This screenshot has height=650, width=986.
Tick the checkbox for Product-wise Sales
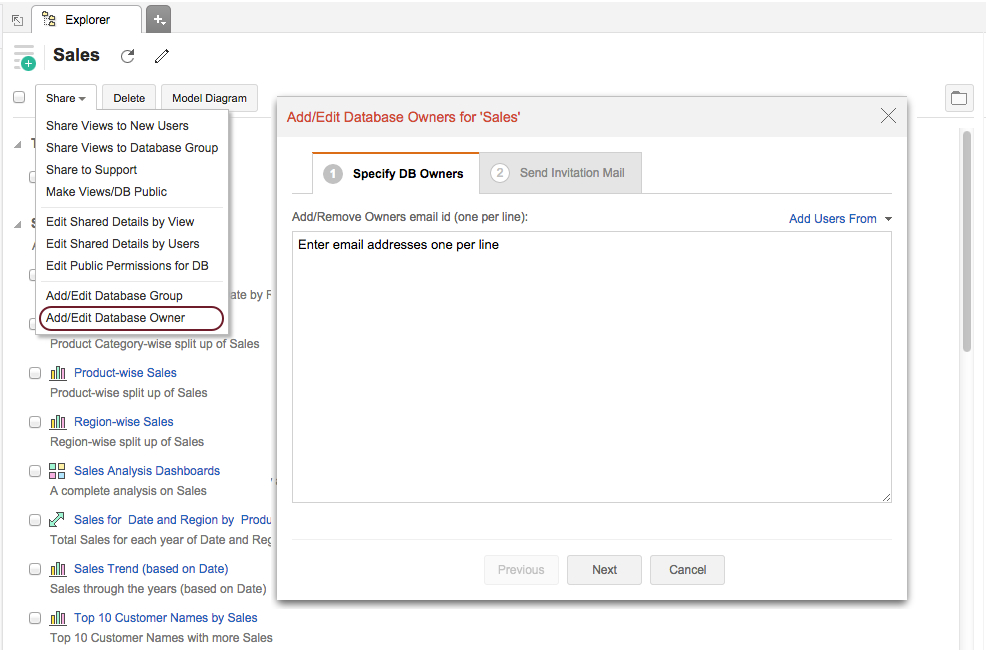pos(35,373)
